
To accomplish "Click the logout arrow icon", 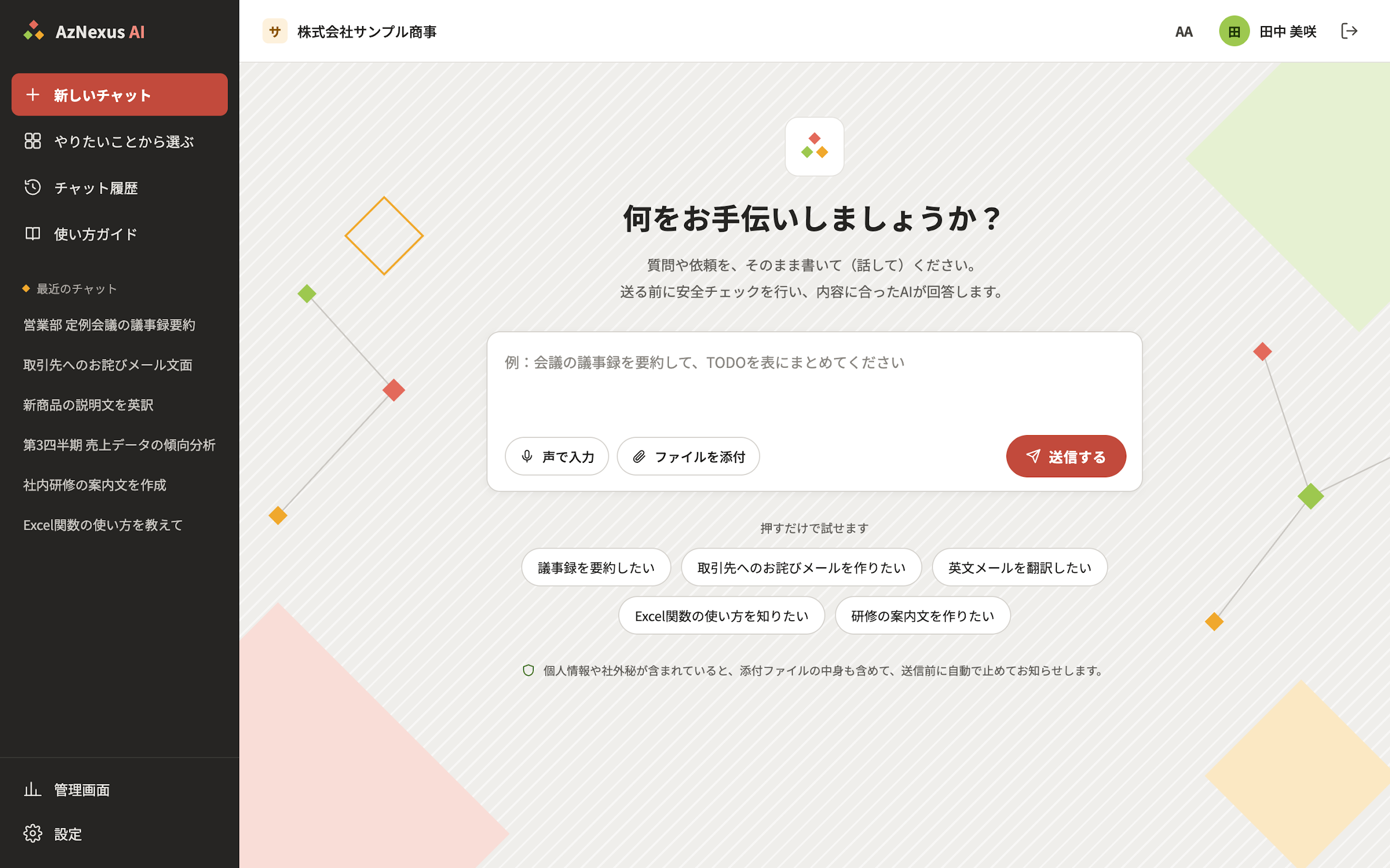I will point(1349,31).
